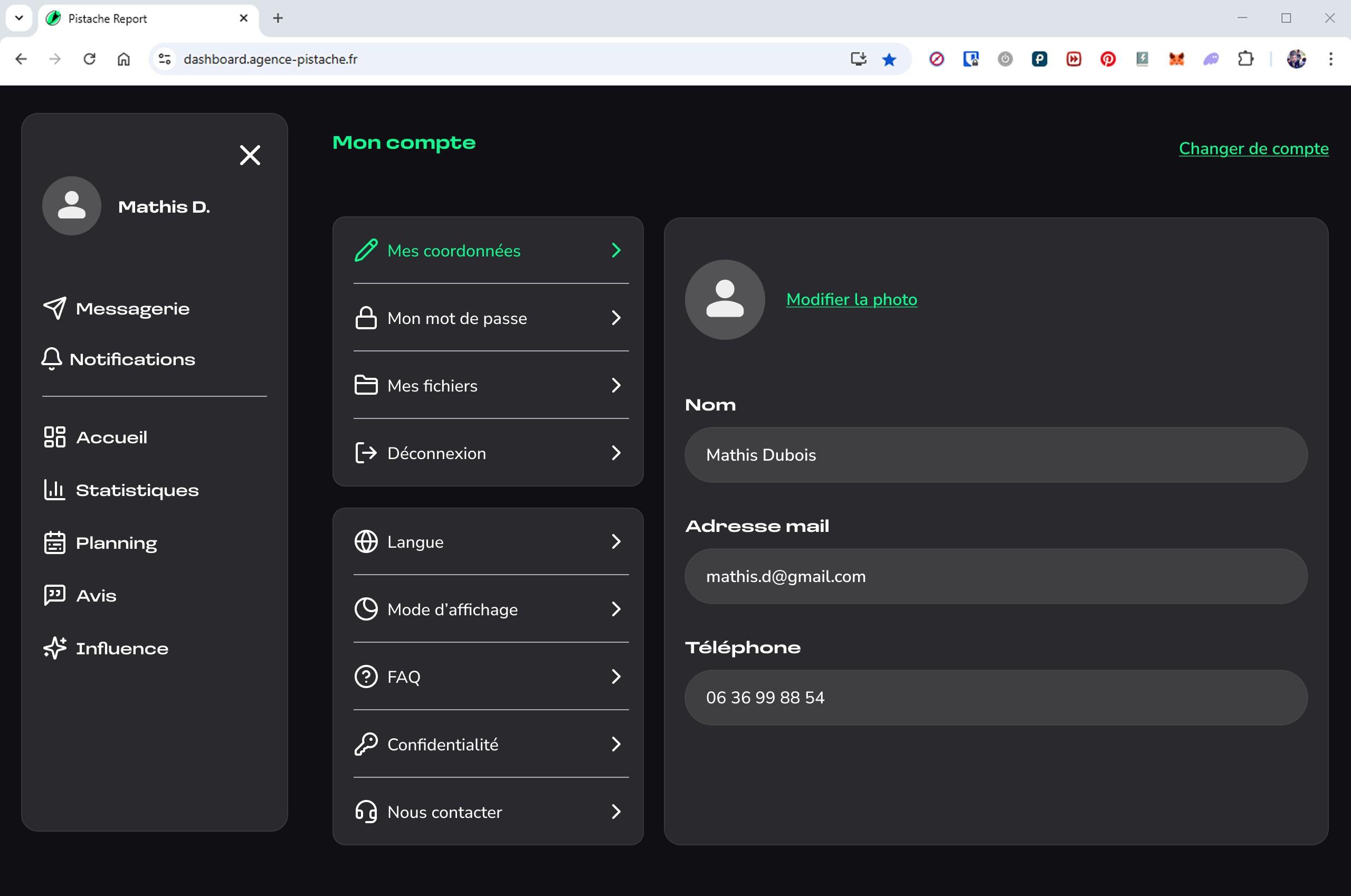This screenshot has height=896, width=1351.
Task: Click Changer de compte link
Action: [x=1253, y=149]
